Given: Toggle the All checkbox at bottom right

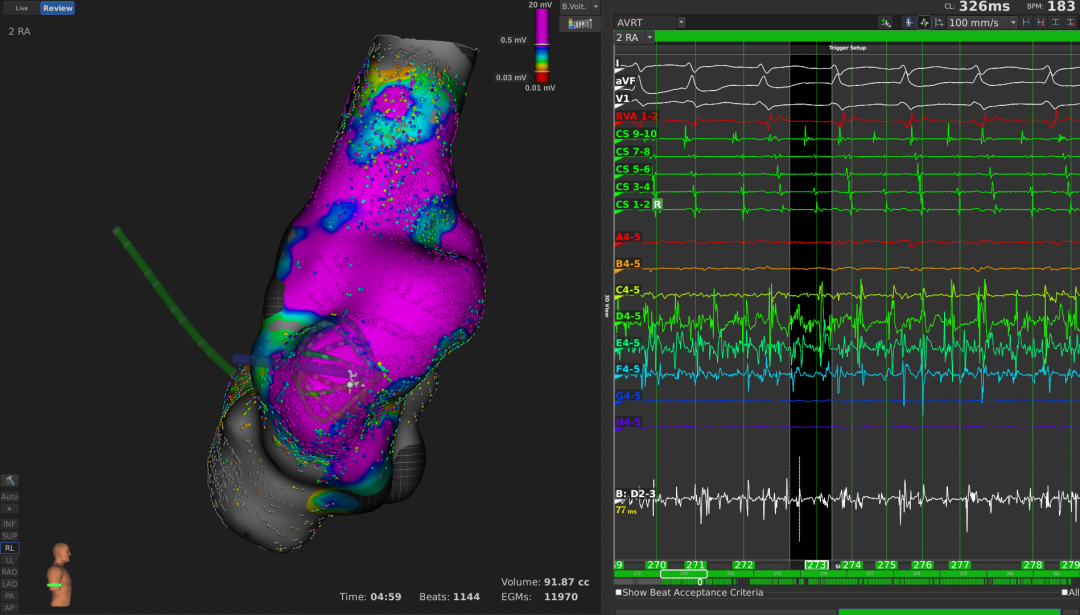Looking at the screenshot, I should [x=1063, y=592].
